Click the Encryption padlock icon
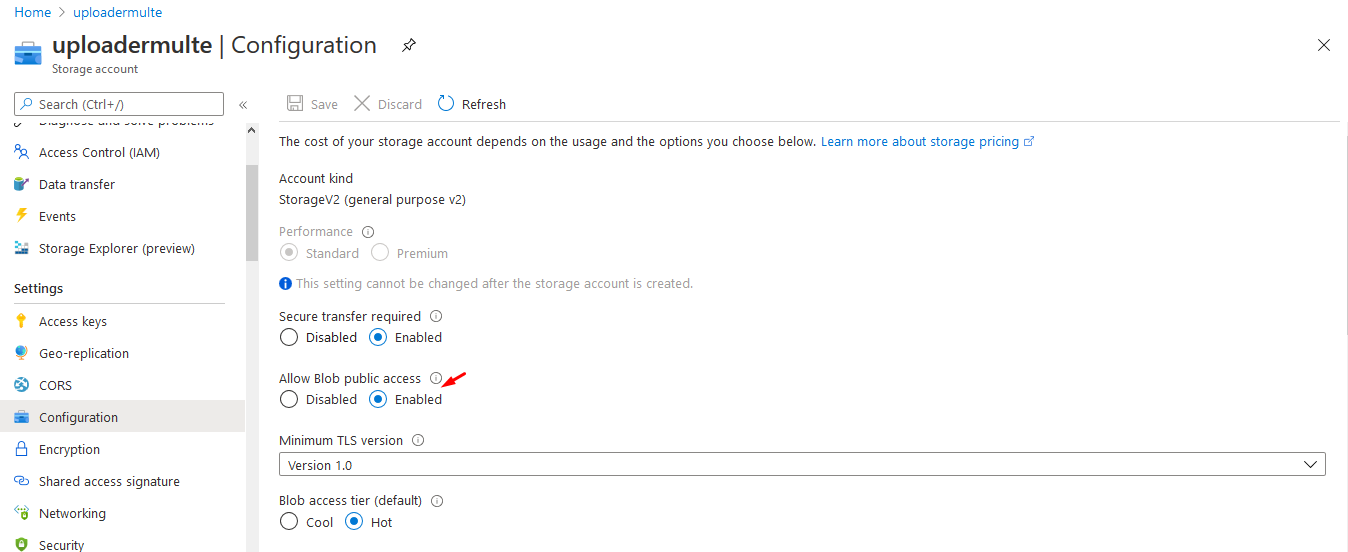The image size is (1348, 552). tap(21, 449)
